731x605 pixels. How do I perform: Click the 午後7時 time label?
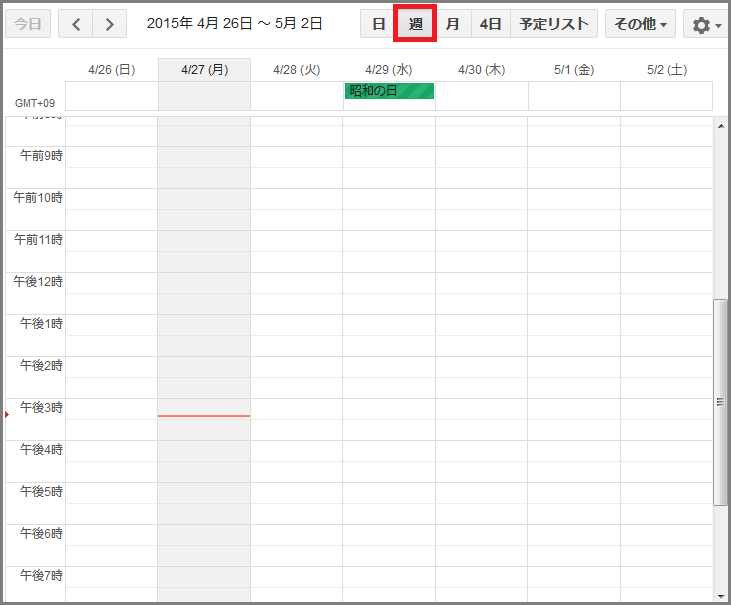(41, 575)
